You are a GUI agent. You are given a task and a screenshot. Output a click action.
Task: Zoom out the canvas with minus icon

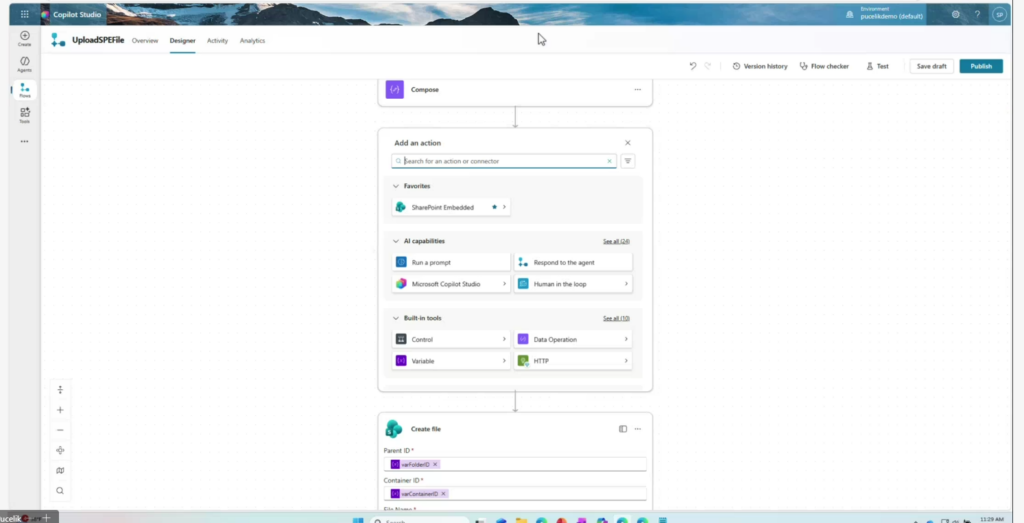[x=60, y=430]
